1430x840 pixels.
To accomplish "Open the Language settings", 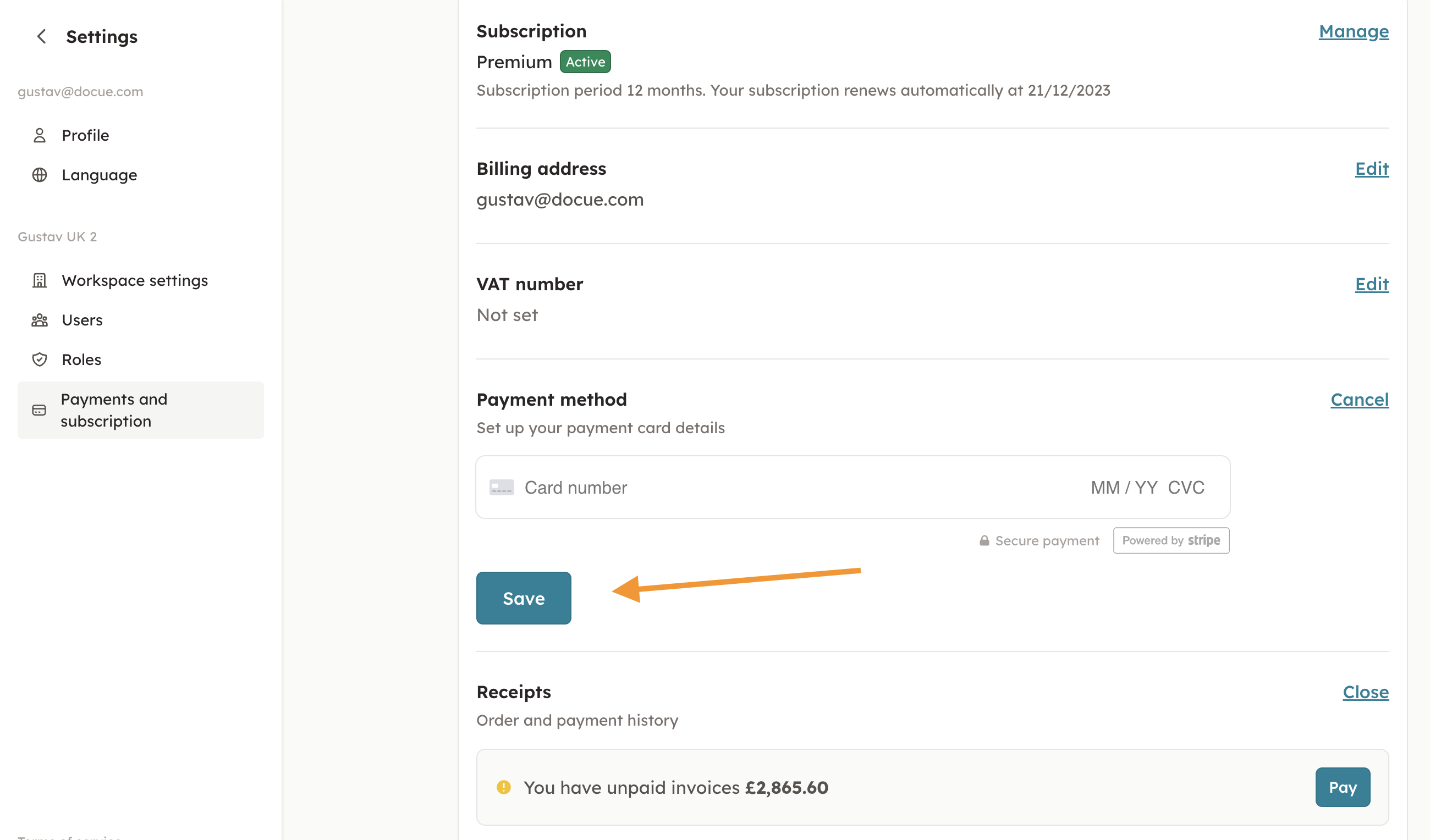I will point(100,175).
